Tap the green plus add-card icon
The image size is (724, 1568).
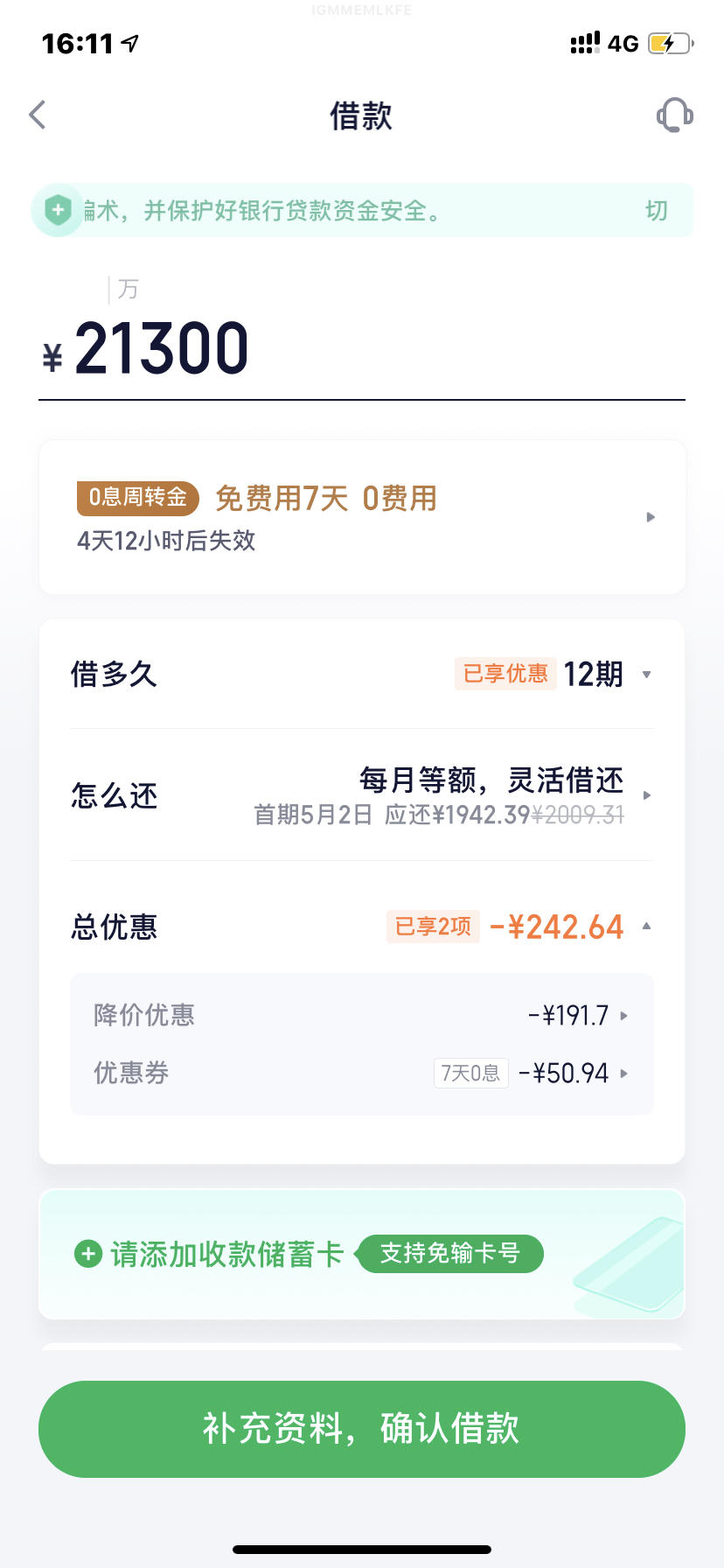point(87,1254)
